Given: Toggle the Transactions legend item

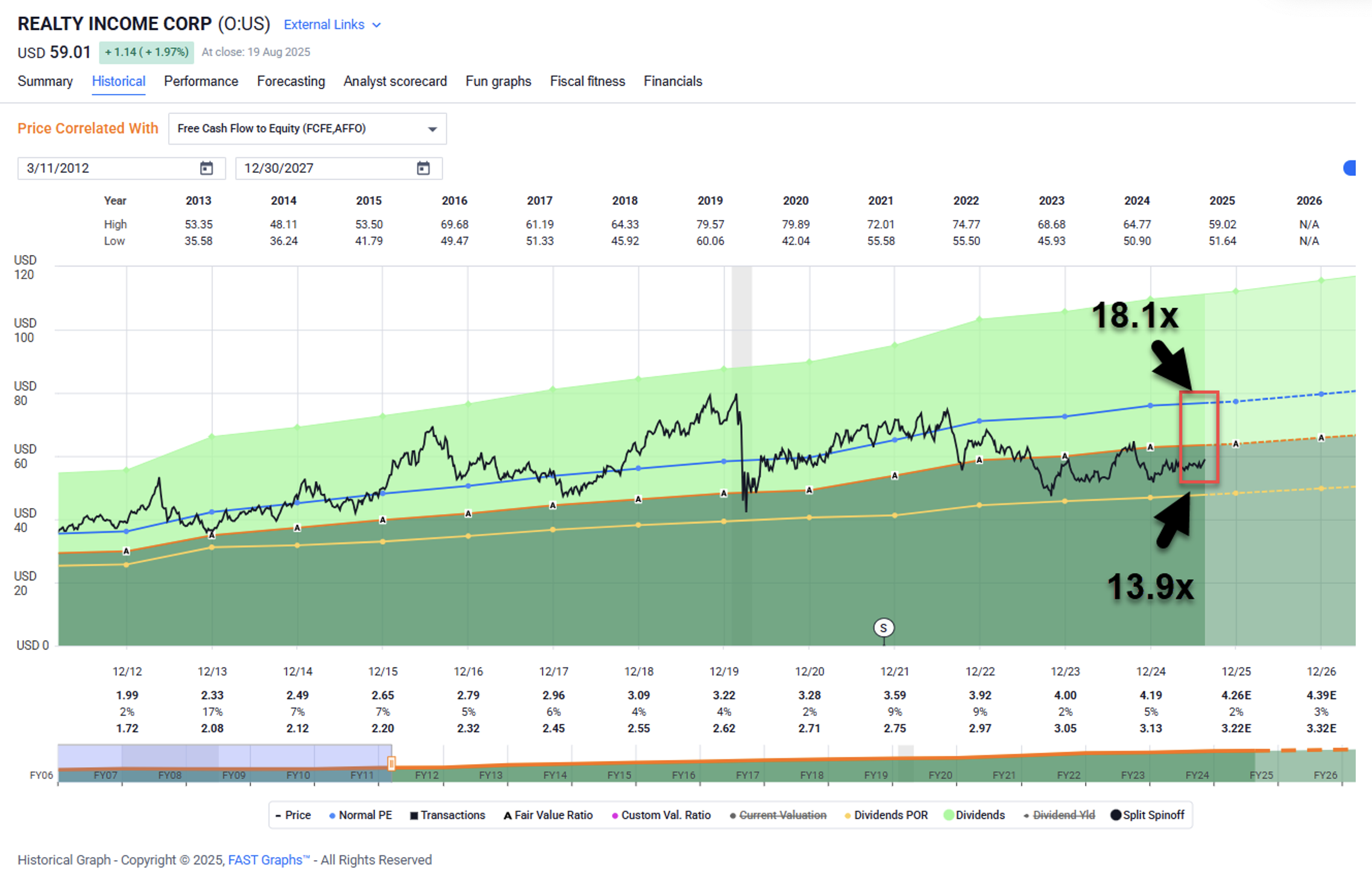Looking at the screenshot, I should (x=447, y=815).
